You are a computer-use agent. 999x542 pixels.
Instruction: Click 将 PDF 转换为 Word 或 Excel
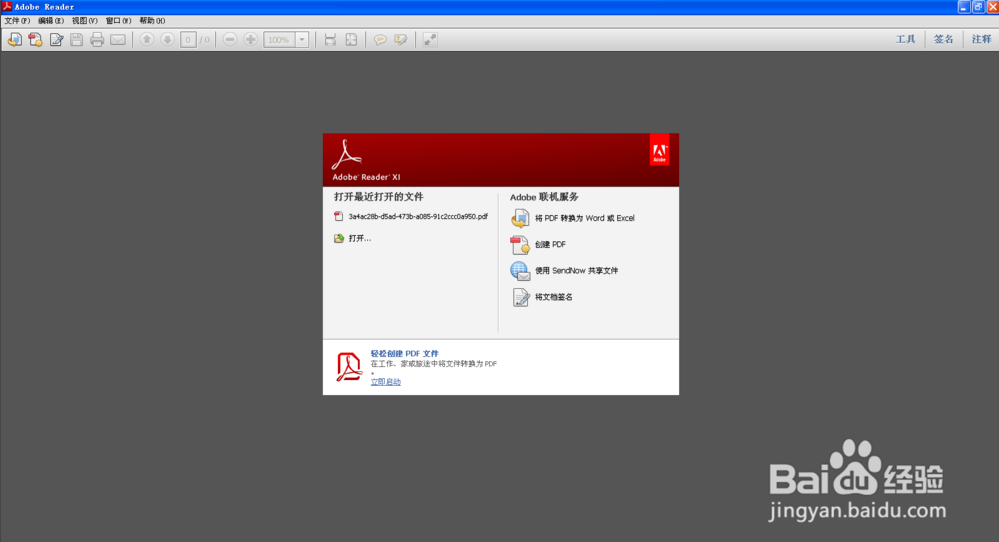(584, 218)
